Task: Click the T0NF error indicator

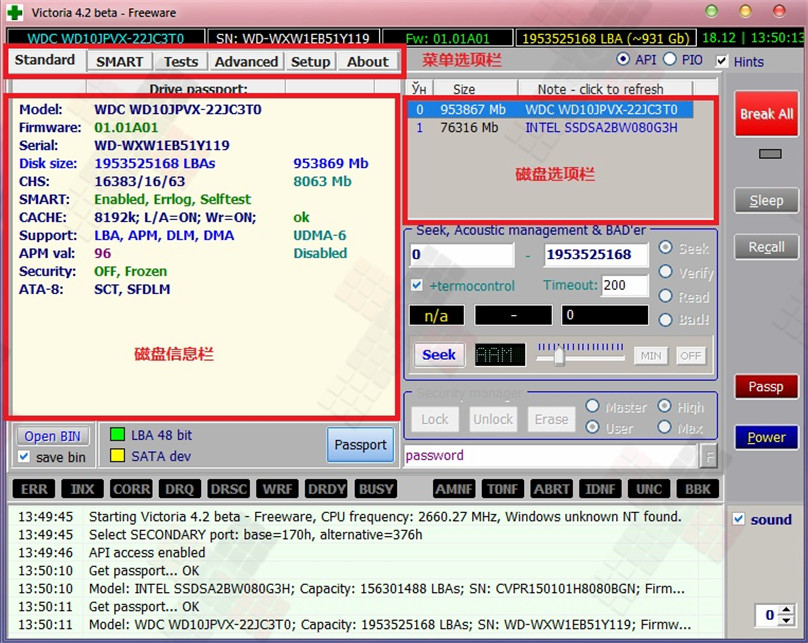Action: click(503, 489)
